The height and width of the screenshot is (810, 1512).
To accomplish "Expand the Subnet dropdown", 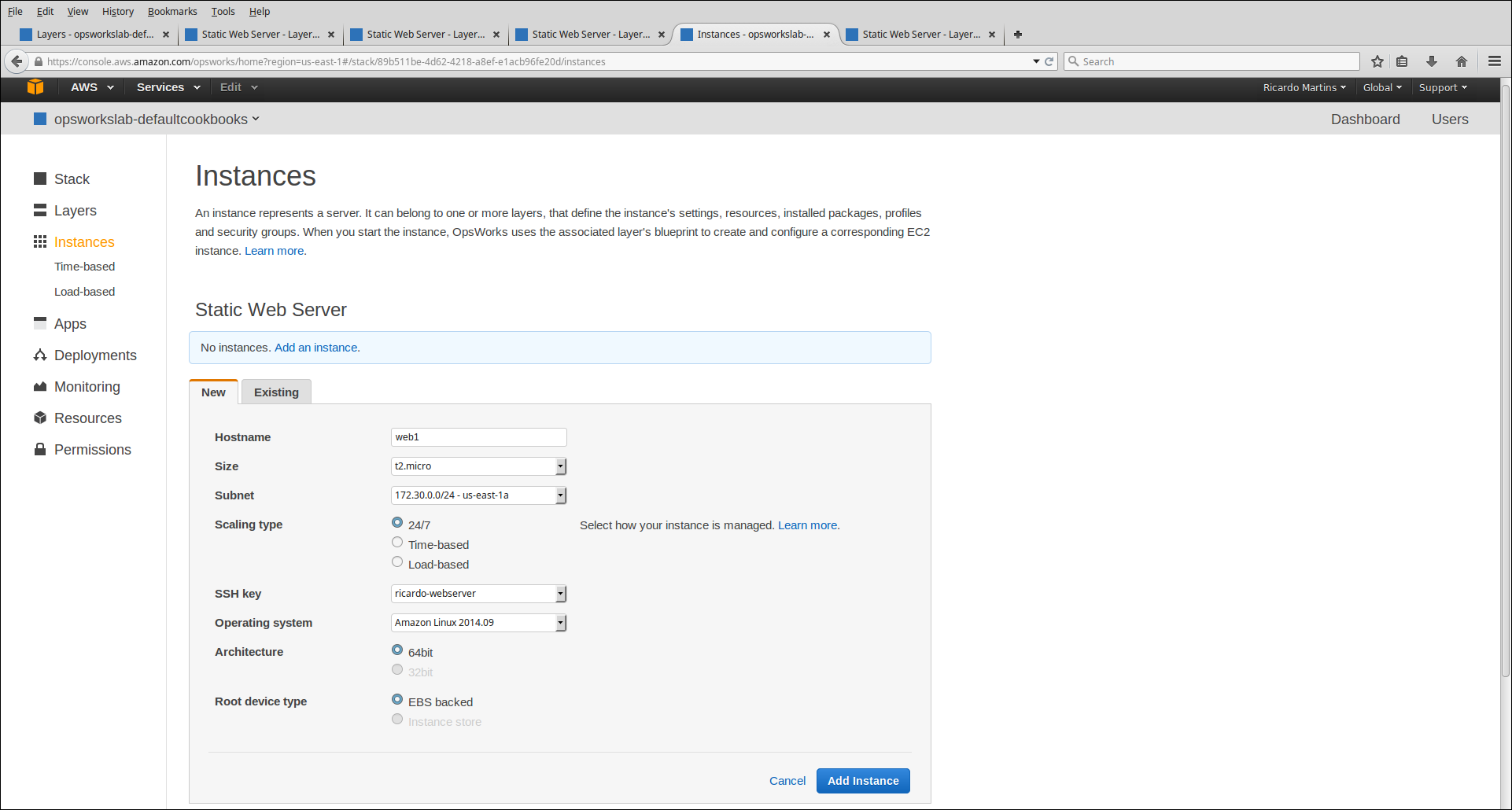I will [x=478, y=495].
